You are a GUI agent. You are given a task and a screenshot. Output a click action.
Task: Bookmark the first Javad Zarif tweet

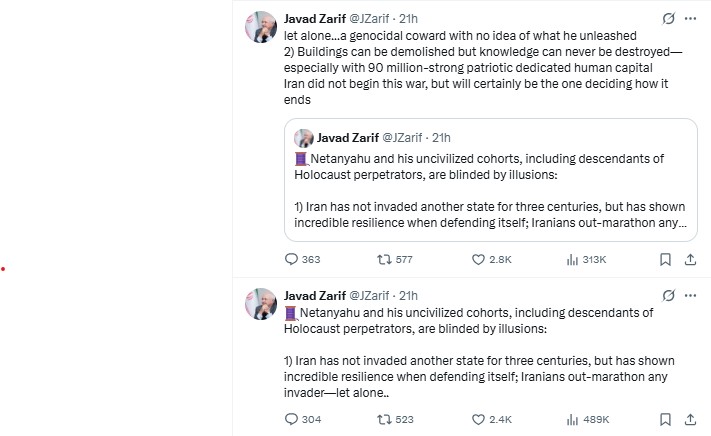[665, 259]
